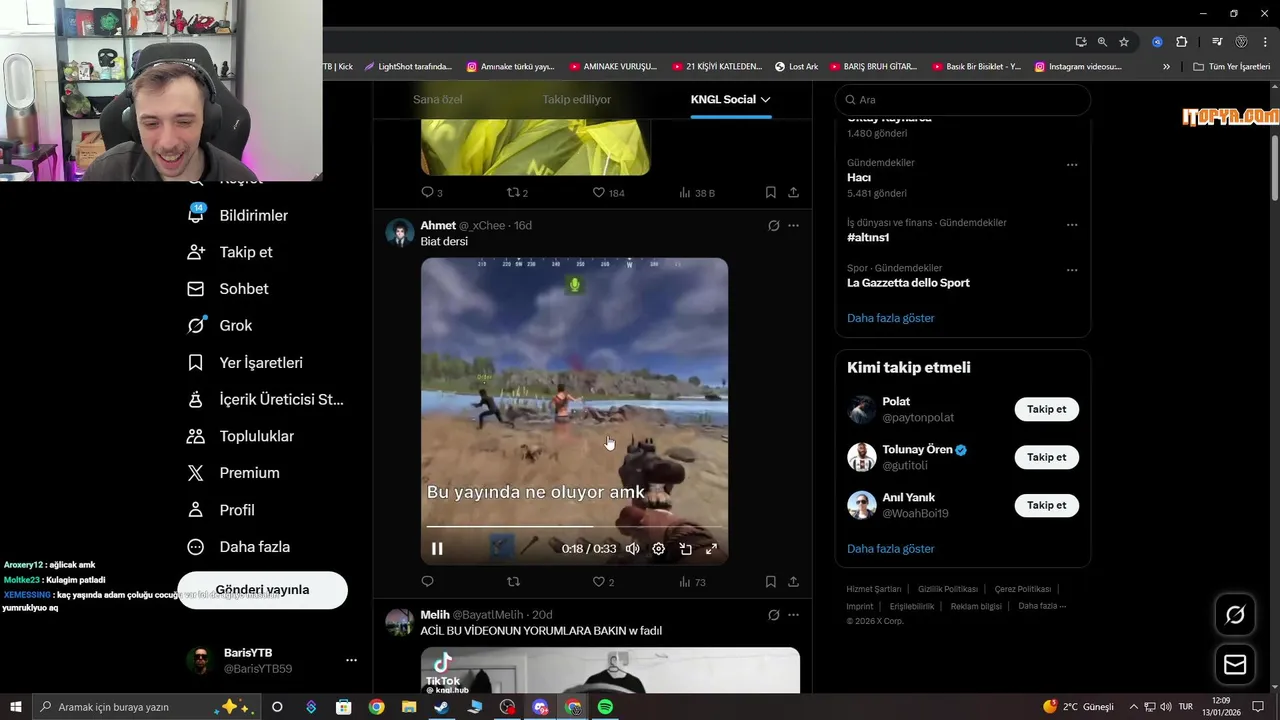Bookmark the post with 184 likes

point(770,192)
